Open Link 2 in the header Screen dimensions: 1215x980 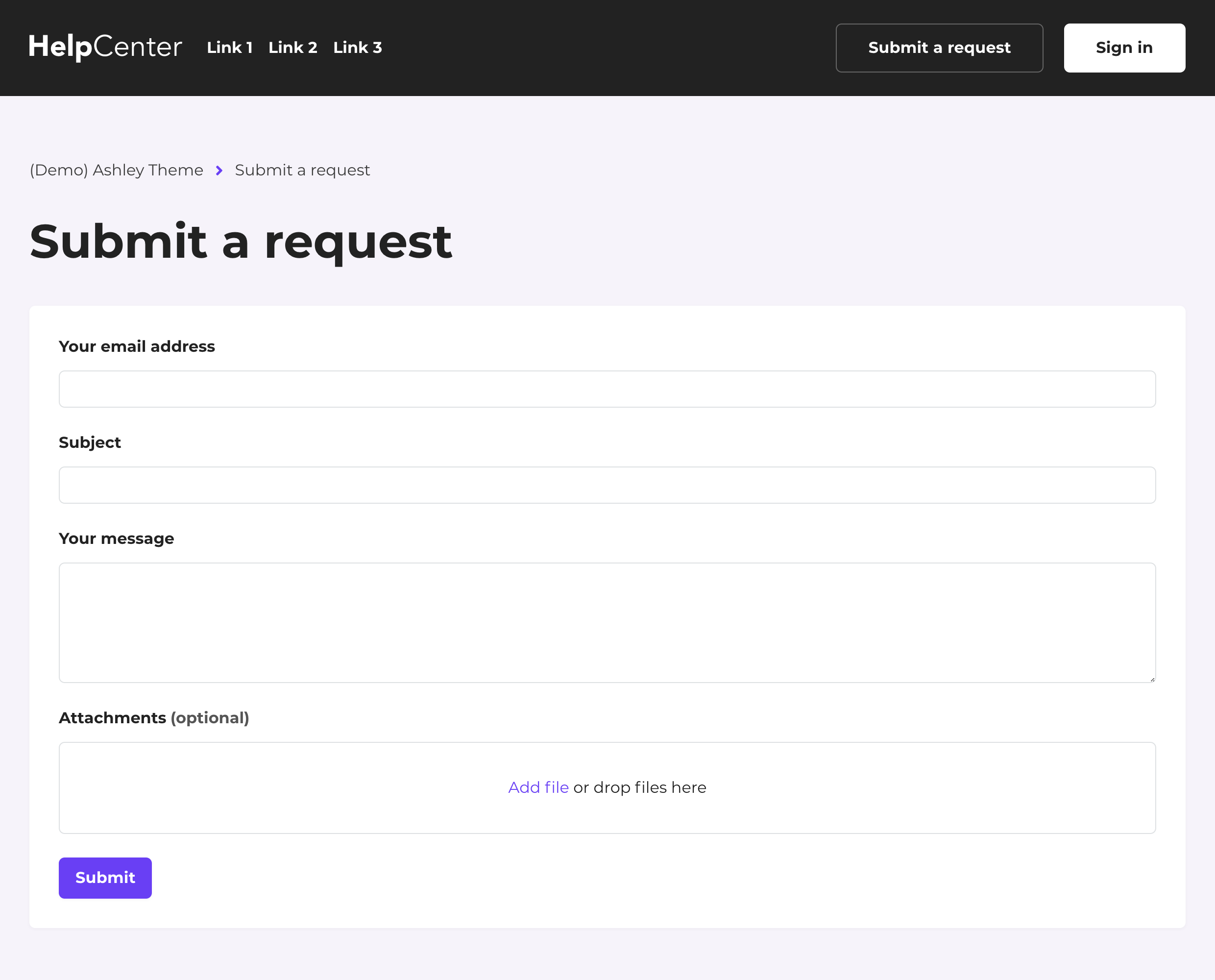pyautogui.click(x=292, y=48)
